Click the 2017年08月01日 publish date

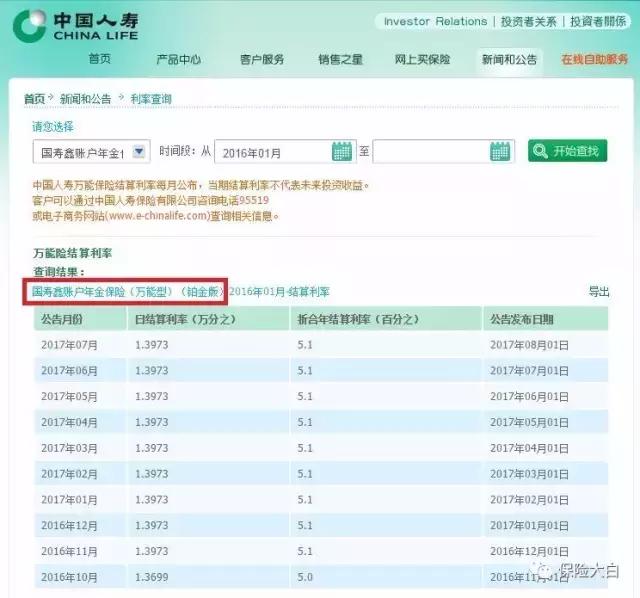(529, 345)
